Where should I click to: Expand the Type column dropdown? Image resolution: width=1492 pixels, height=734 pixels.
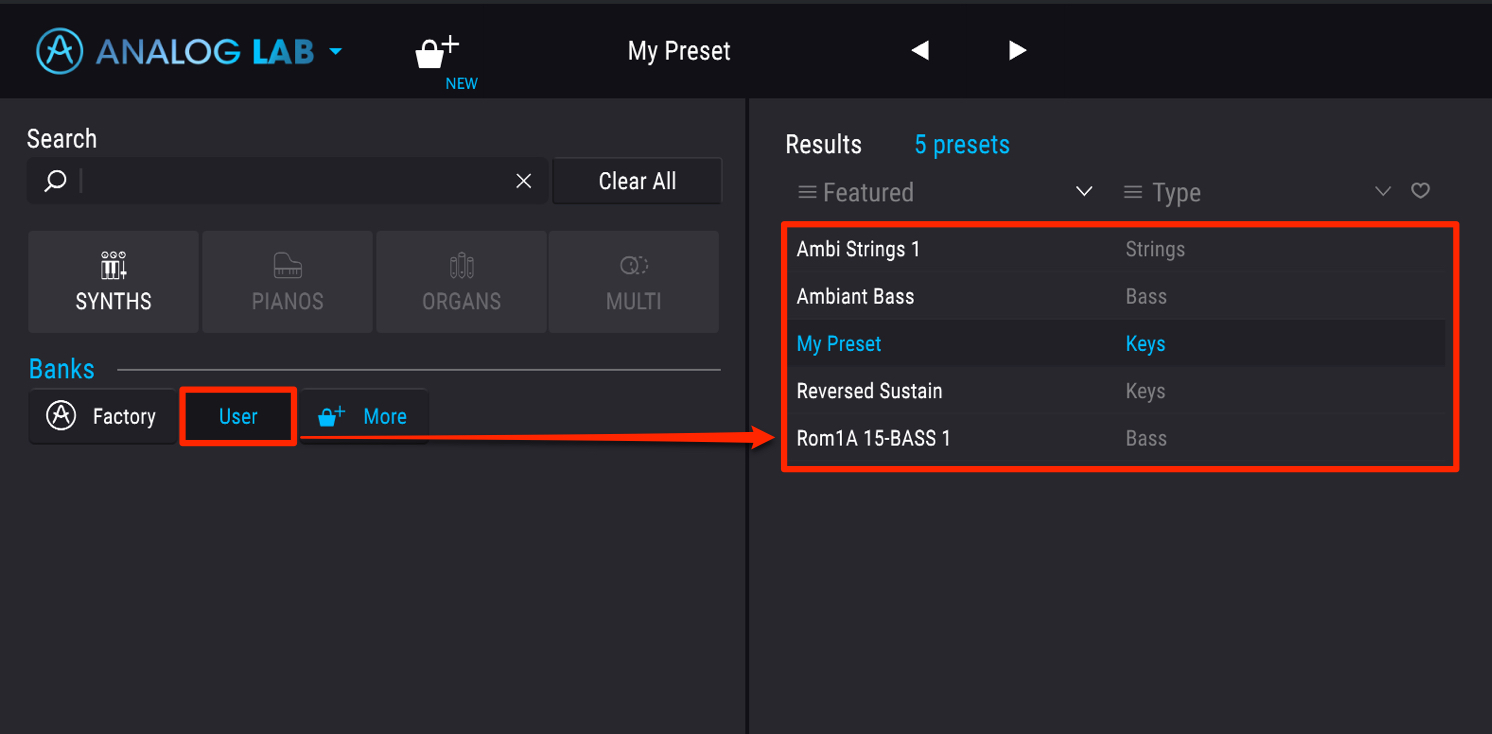1383,191
